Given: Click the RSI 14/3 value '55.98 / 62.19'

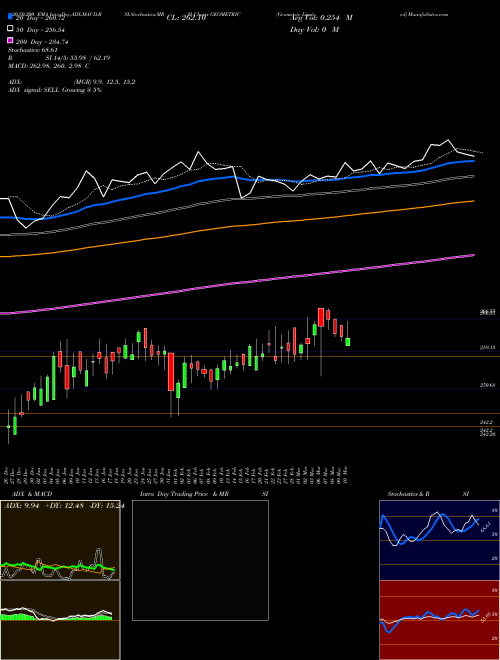Looking at the screenshot, I should pyautogui.click(x=89, y=58).
